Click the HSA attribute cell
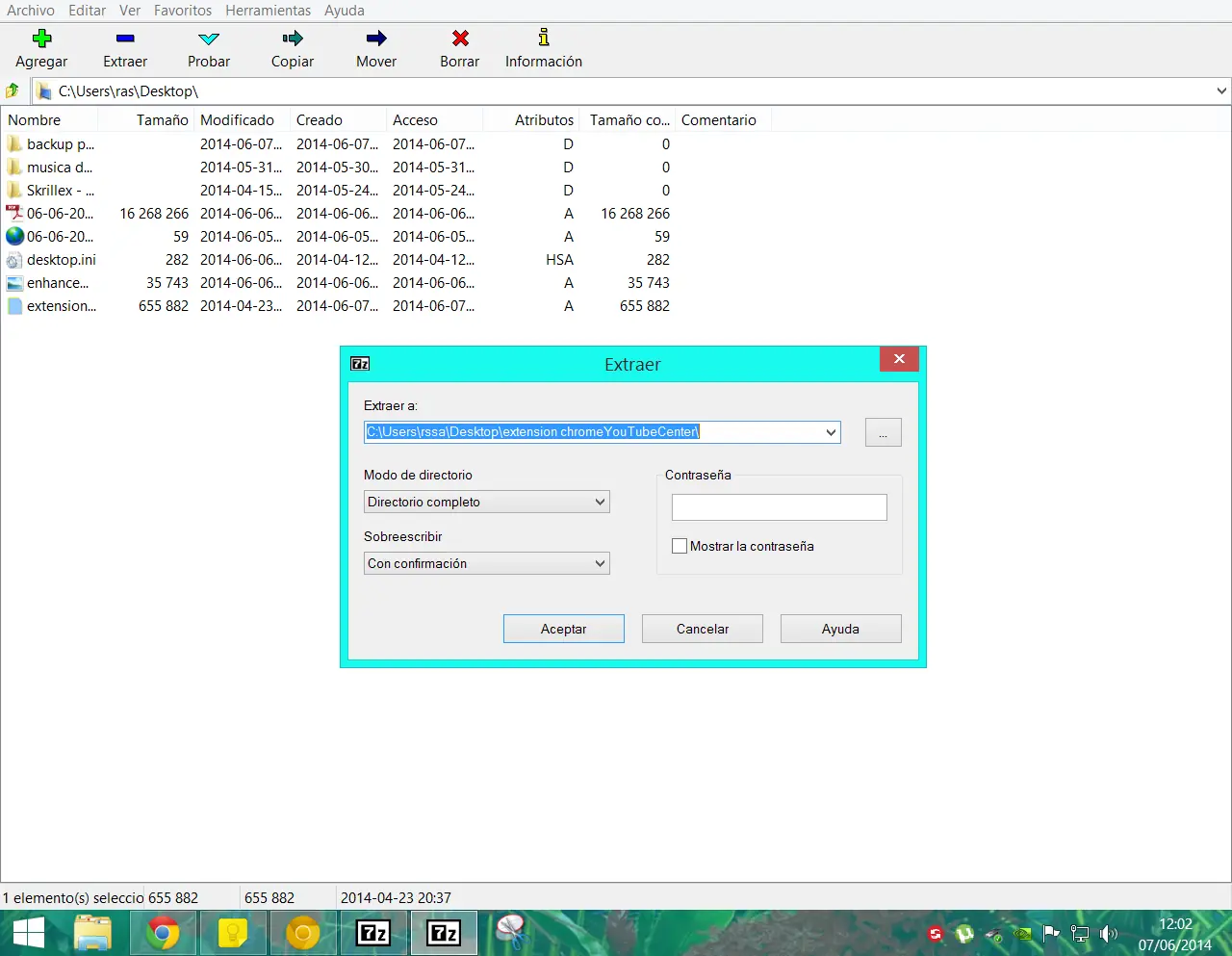 [559, 260]
